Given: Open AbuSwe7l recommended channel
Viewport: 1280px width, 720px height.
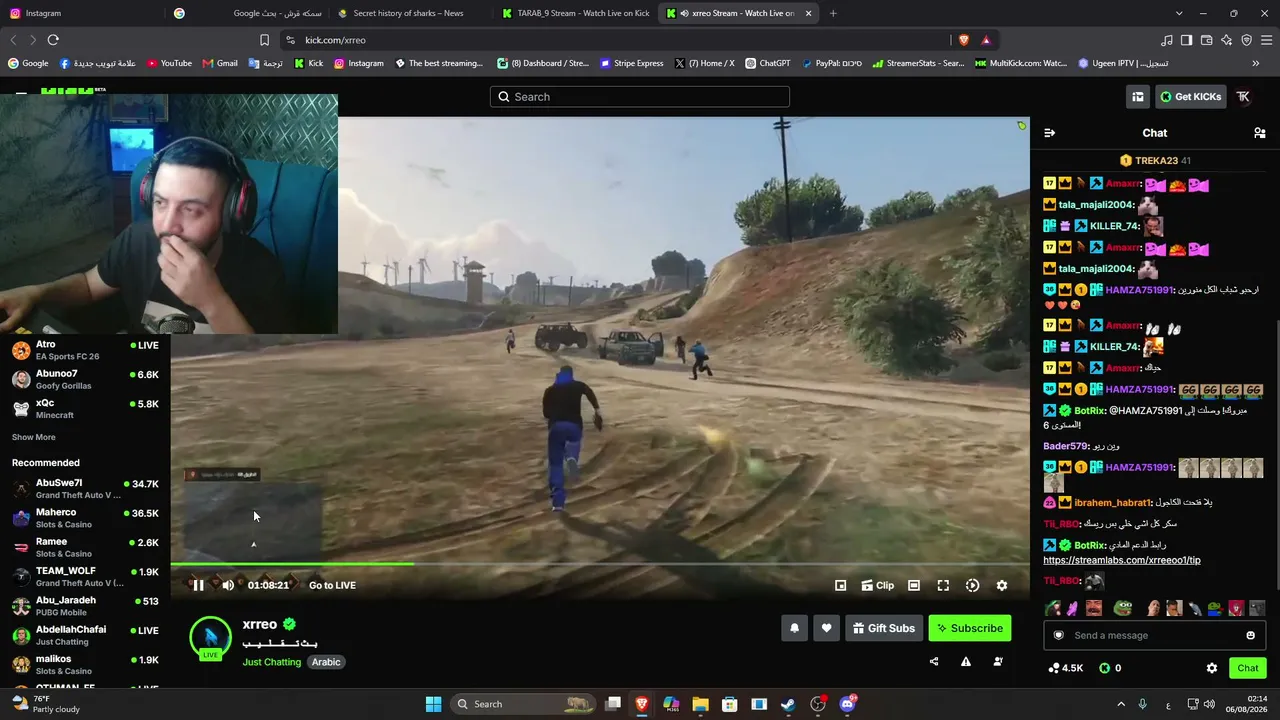Looking at the screenshot, I should [85, 489].
